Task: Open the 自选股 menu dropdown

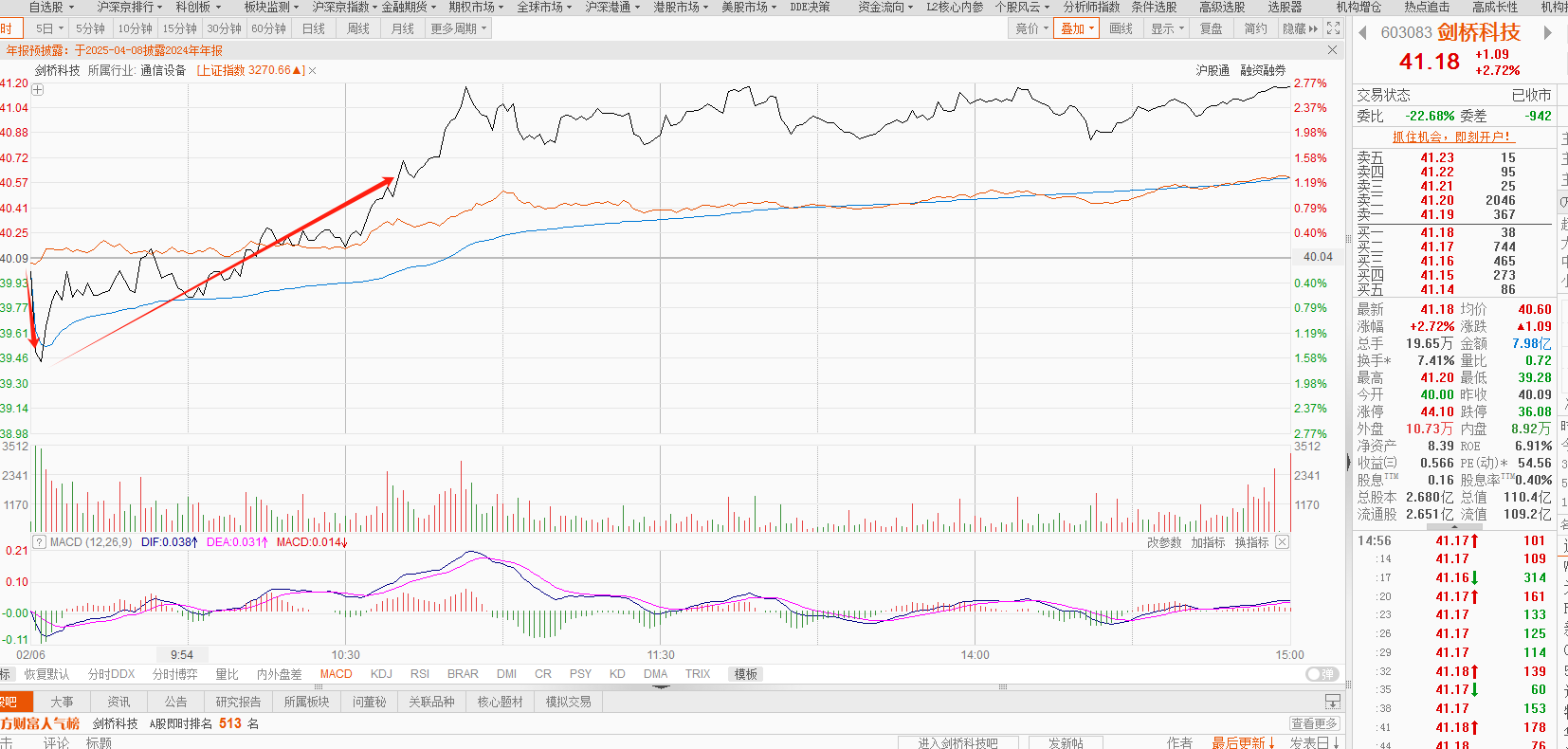Action: pos(50,7)
